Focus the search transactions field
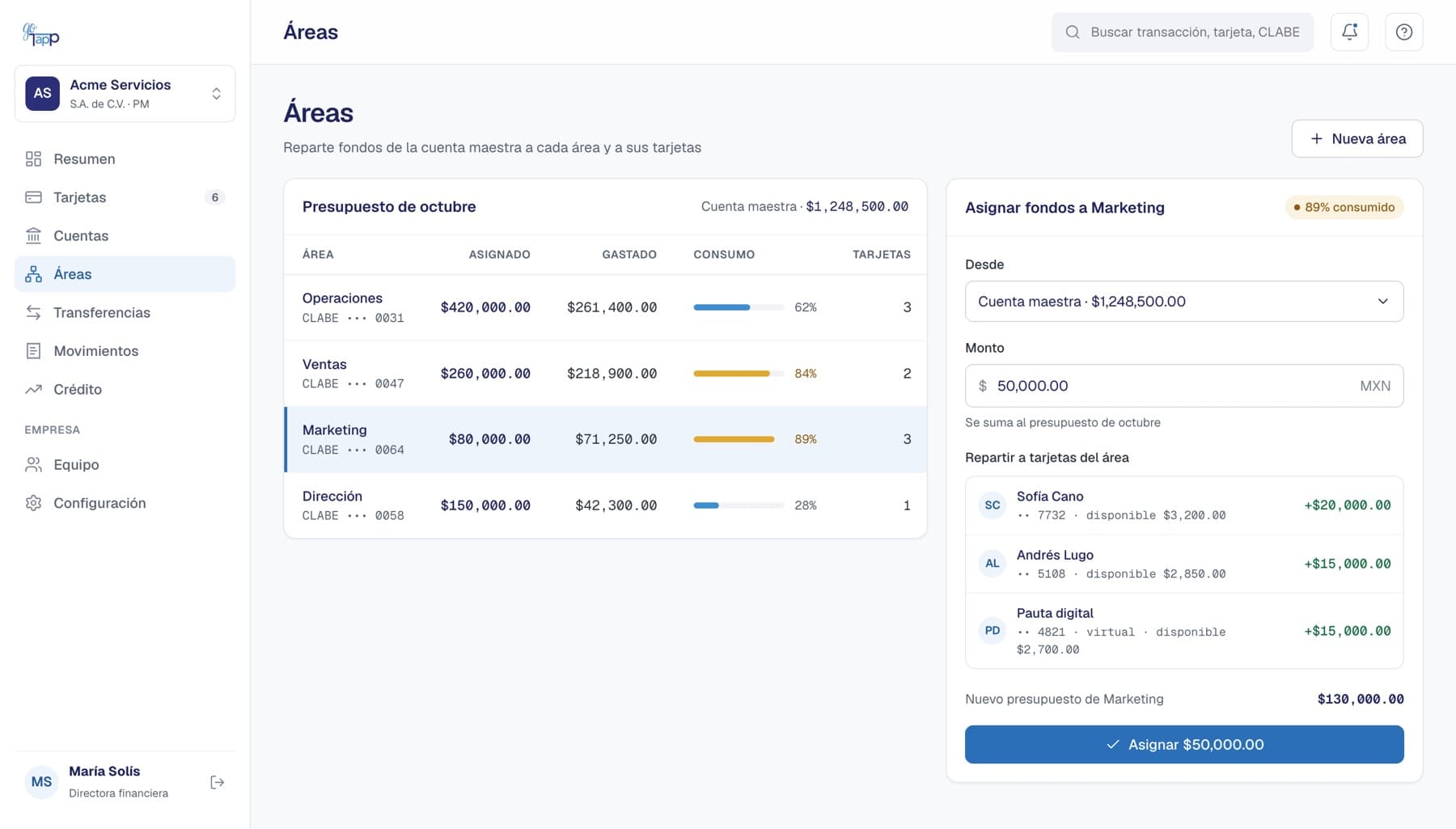The image size is (1456, 829). 1183,32
